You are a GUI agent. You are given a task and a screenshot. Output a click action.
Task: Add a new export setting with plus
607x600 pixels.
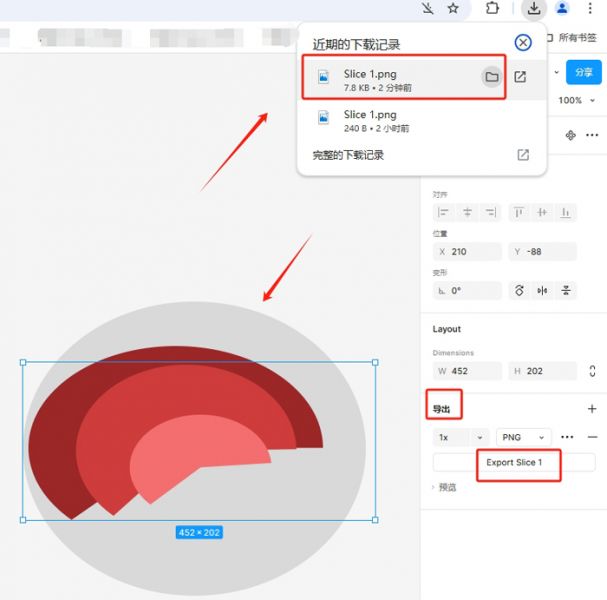(592, 409)
